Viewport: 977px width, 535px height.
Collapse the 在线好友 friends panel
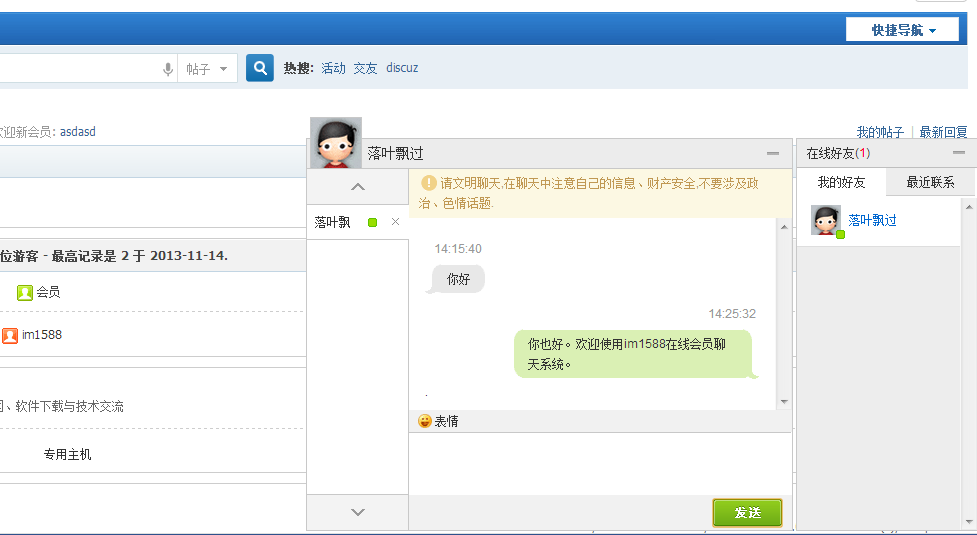(959, 153)
